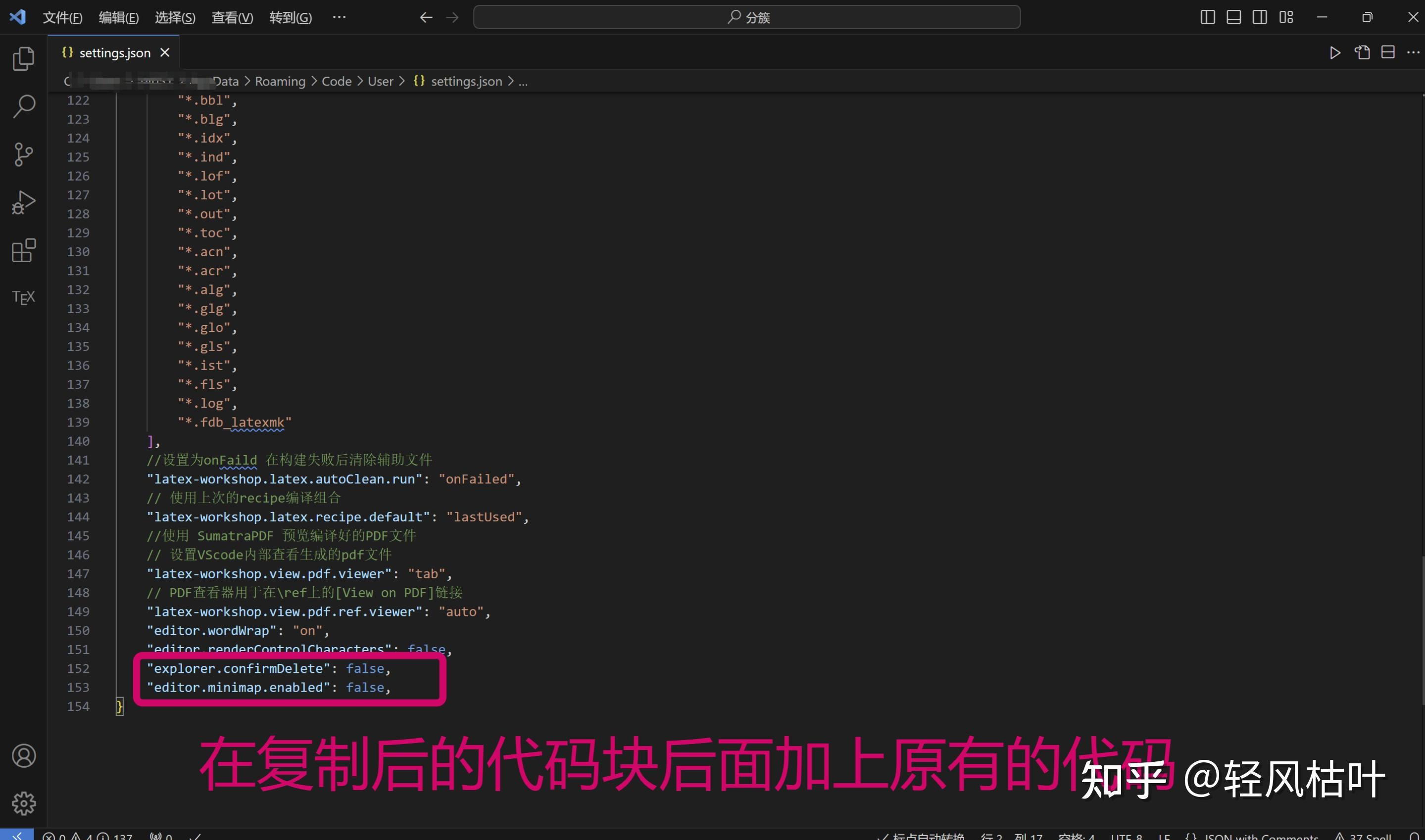Toggle the secondary side bar layout
The height and width of the screenshot is (840, 1425).
click(x=1259, y=17)
